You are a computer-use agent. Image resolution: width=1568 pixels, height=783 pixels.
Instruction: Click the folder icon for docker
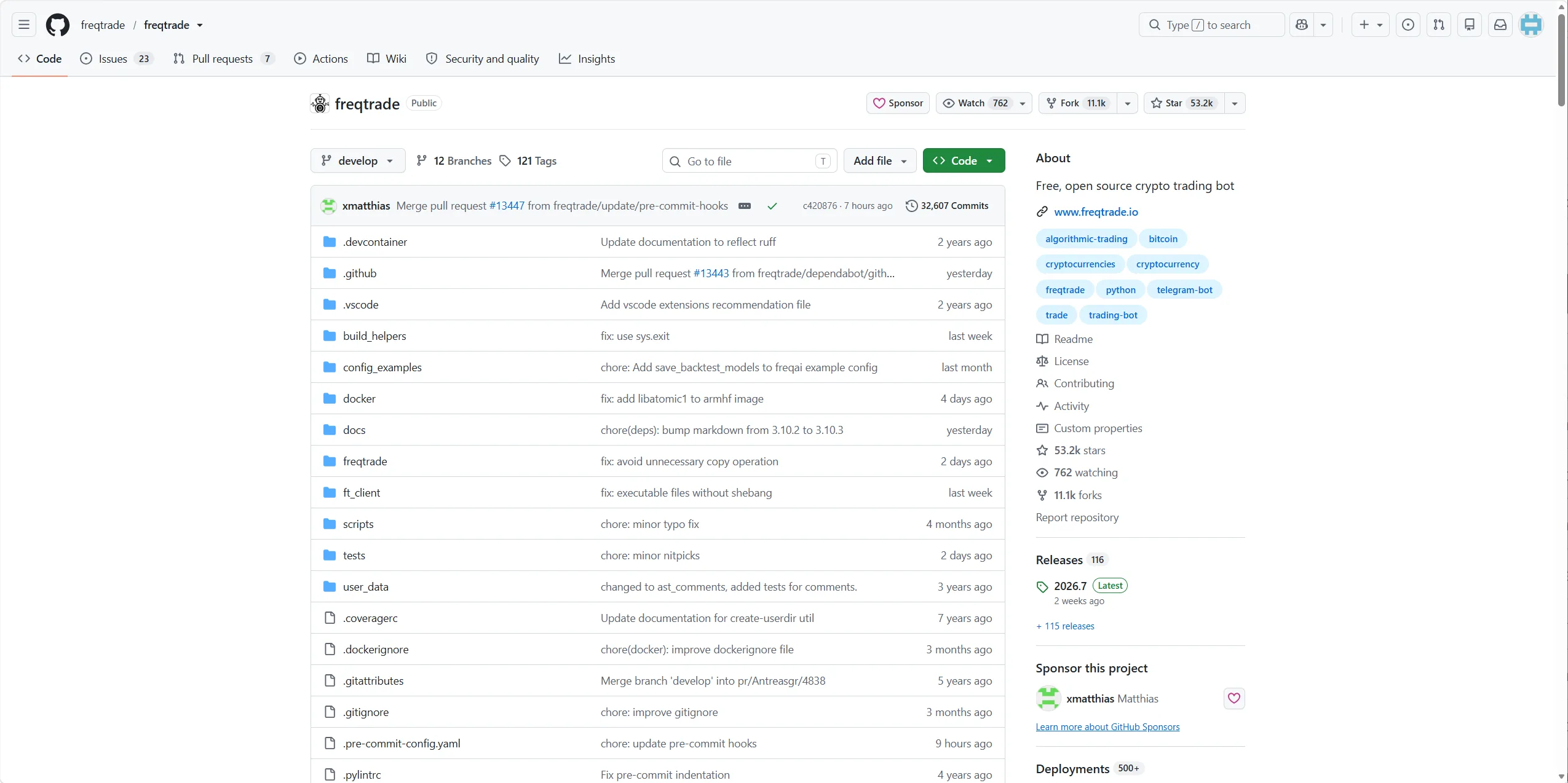click(330, 398)
